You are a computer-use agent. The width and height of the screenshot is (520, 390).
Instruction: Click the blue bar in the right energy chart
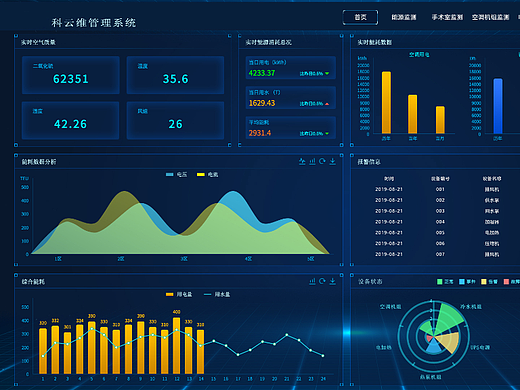click(x=498, y=106)
